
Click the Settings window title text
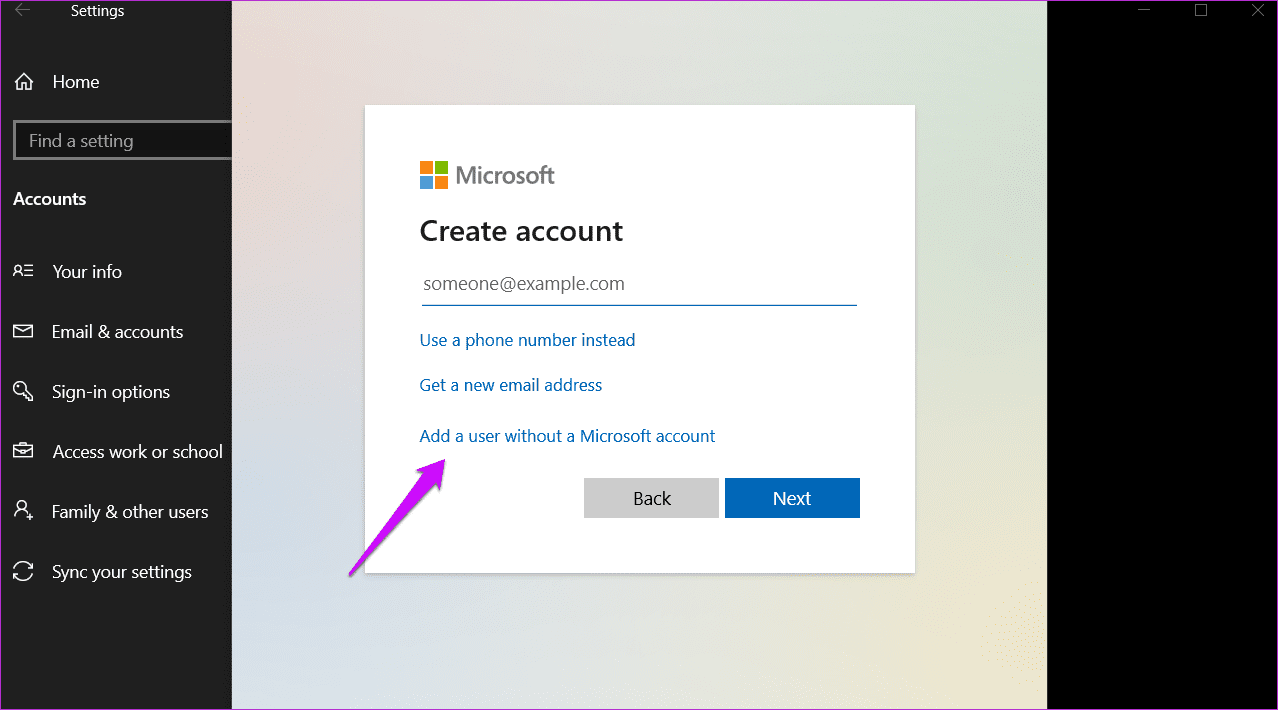tap(97, 11)
